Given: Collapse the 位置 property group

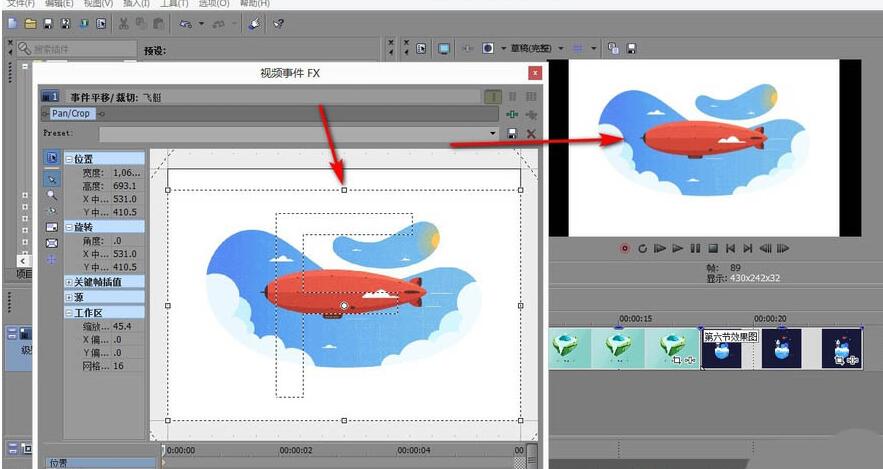Looking at the screenshot, I should tap(69, 159).
